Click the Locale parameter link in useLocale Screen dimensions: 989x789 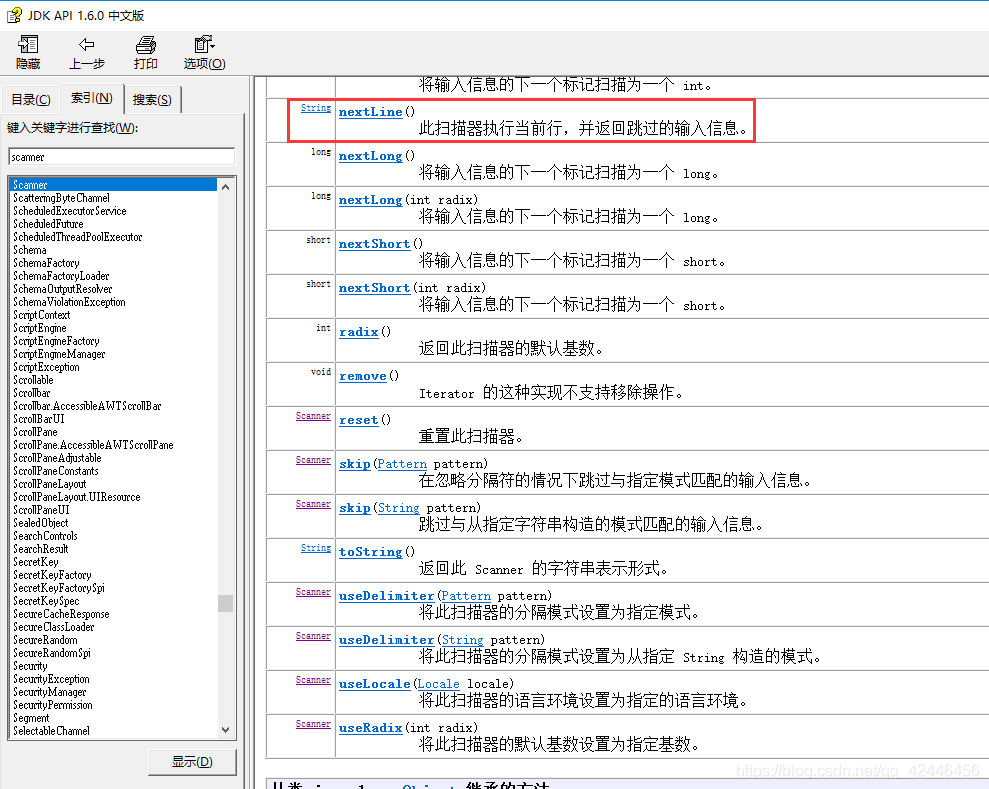[x=438, y=684]
